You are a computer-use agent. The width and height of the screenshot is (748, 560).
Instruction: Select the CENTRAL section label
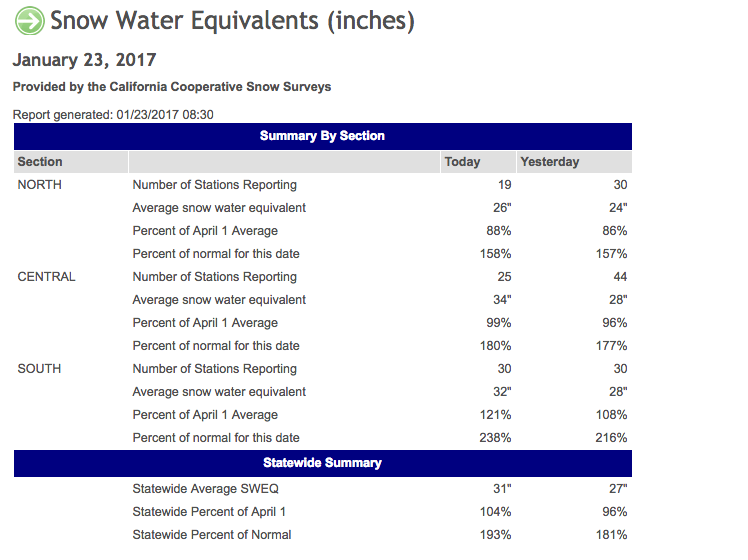click(x=46, y=277)
